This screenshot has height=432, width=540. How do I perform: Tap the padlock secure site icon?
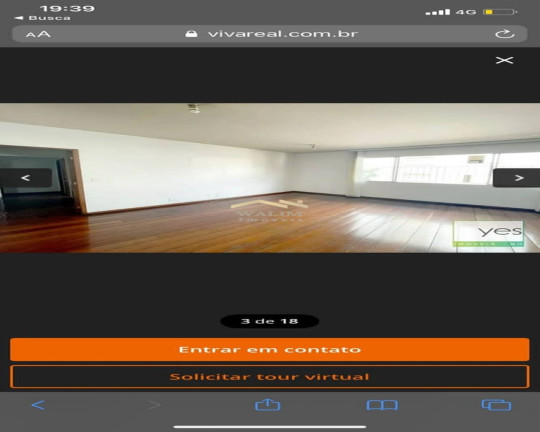pyautogui.click(x=191, y=34)
